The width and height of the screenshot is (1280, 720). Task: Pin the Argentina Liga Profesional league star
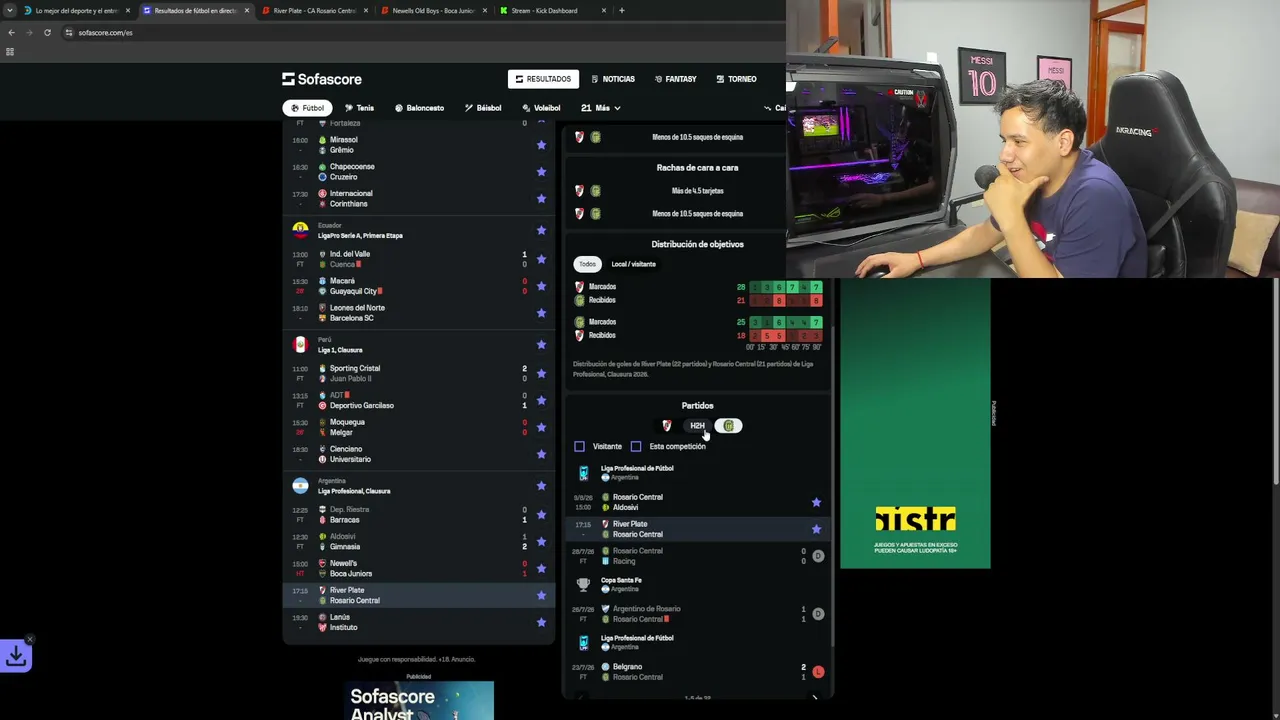pos(541,486)
